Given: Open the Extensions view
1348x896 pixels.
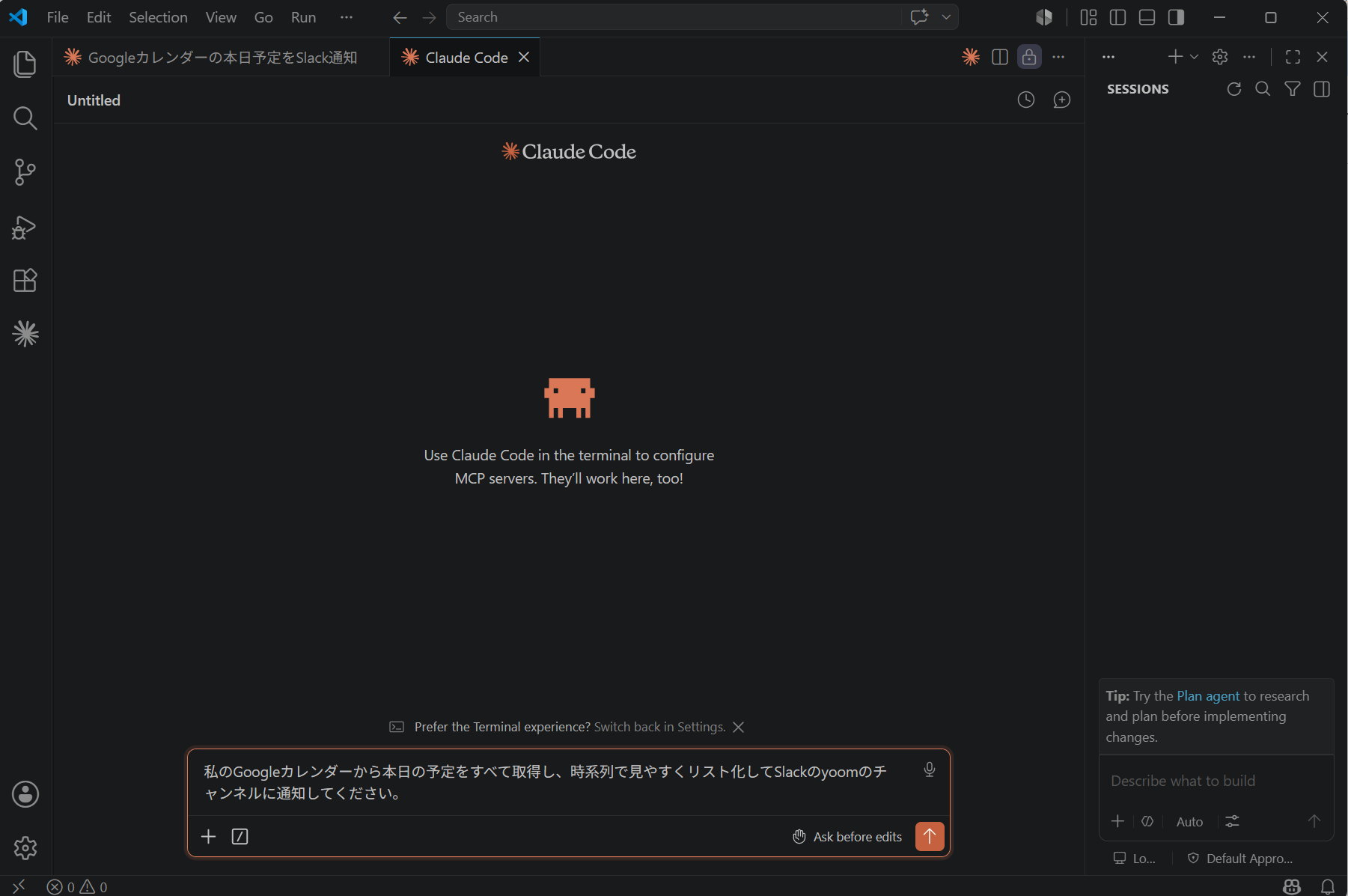Looking at the screenshot, I should click(x=25, y=281).
